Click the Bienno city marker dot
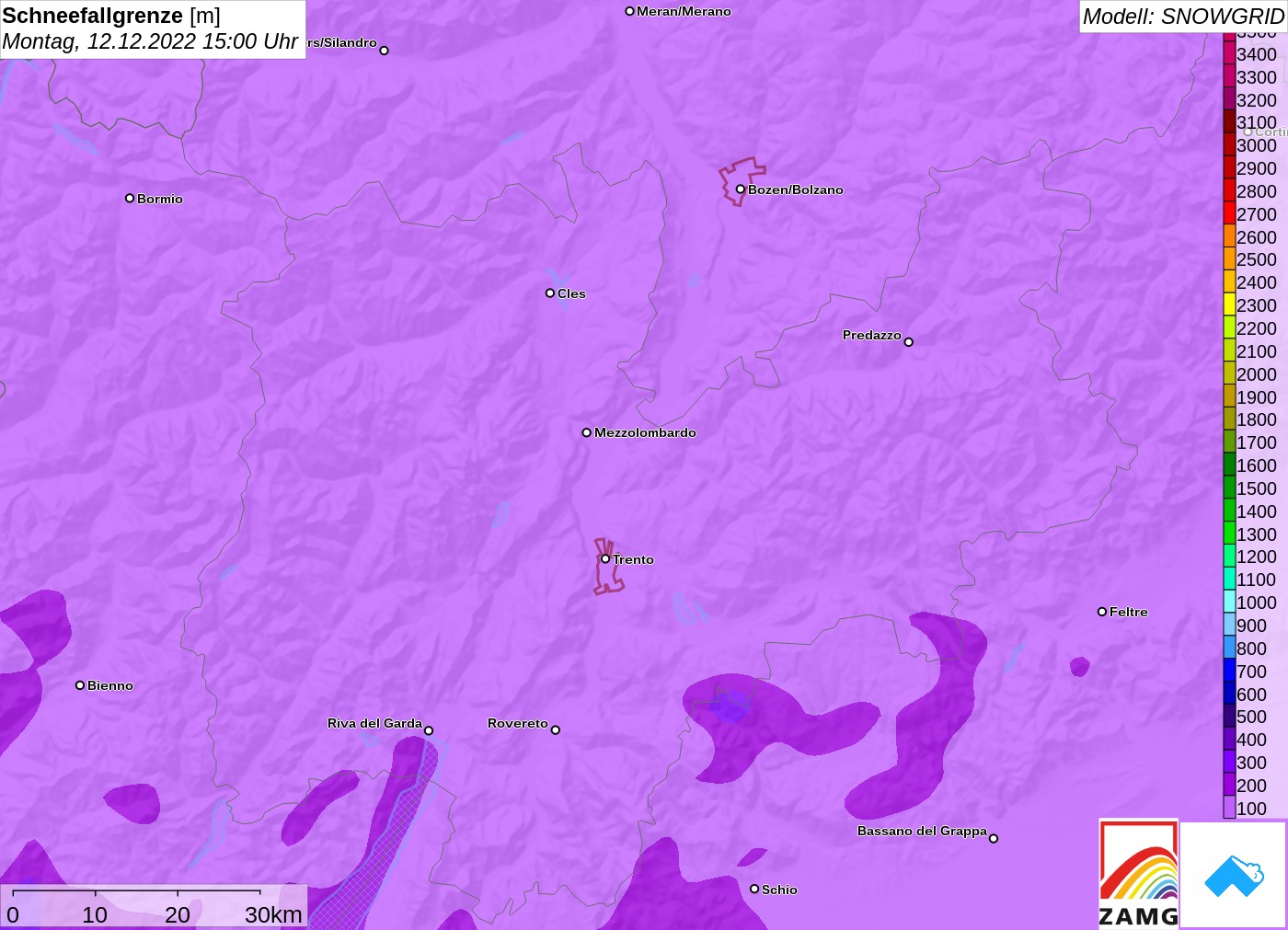This screenshot has height=930, width=1288. [x=80, y=685]
